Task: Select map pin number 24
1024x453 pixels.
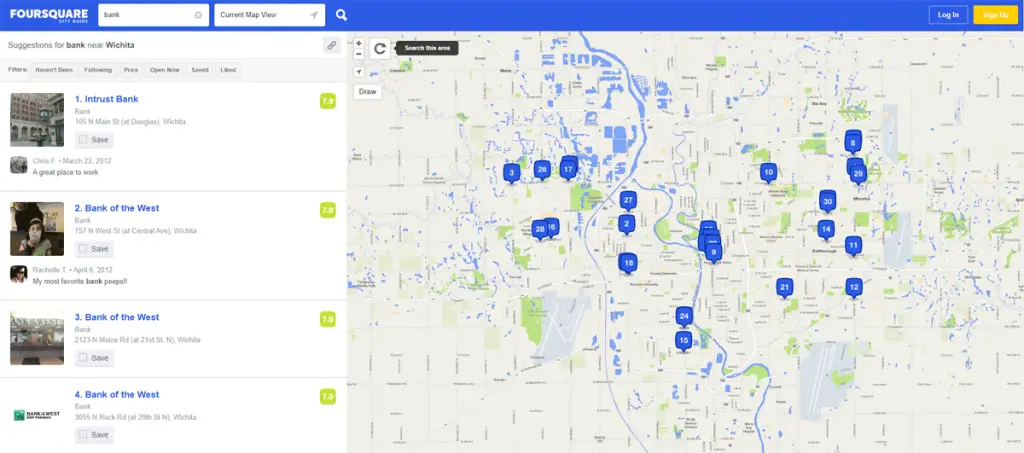Action: [x=684, y=317]
